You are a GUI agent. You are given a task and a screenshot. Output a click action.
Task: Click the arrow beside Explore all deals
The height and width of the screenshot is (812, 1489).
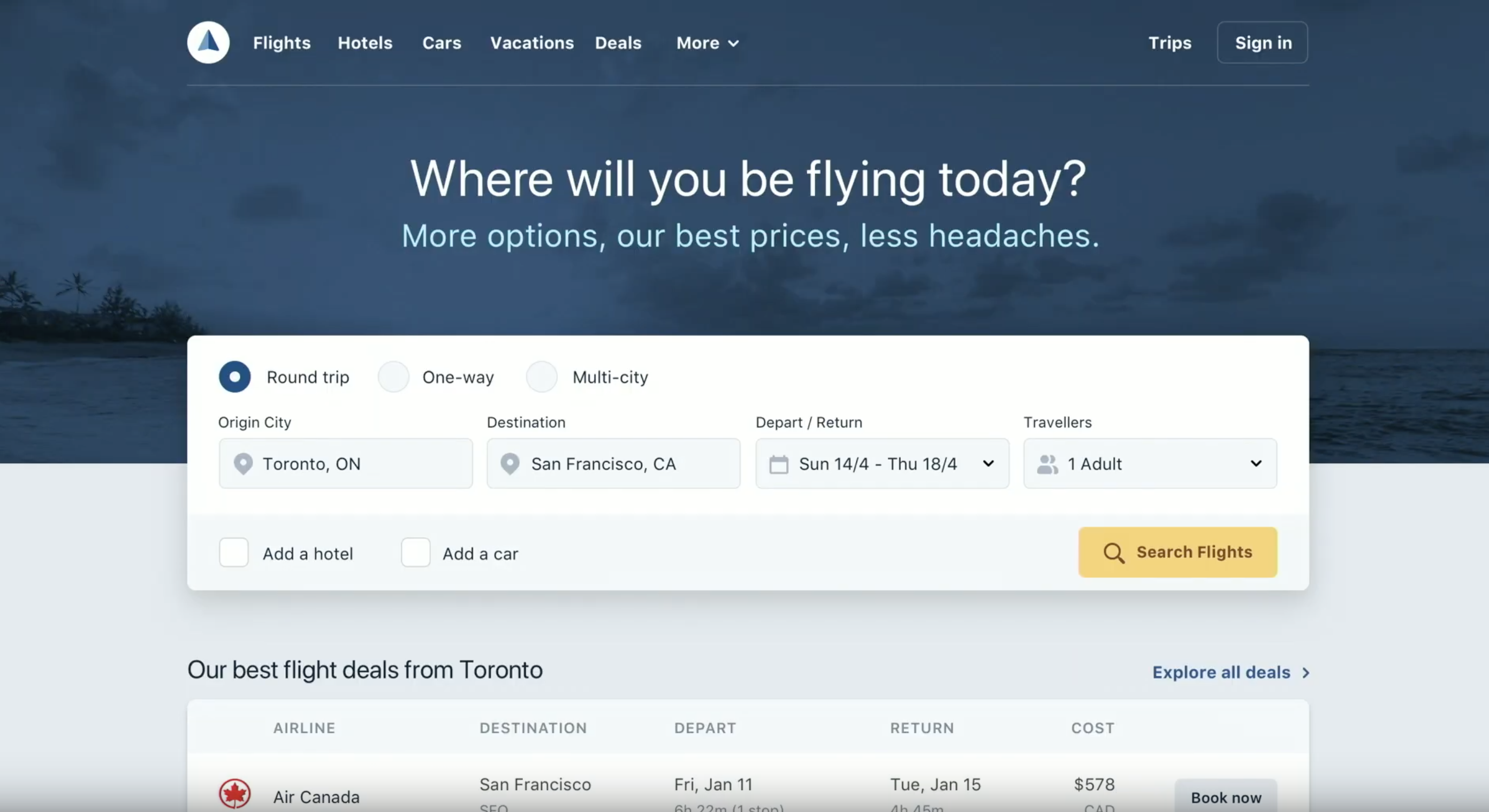coord(1305,673)
